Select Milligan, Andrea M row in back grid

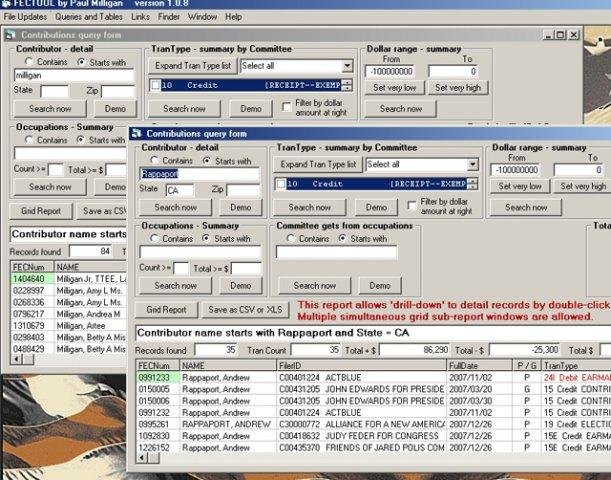(x=69, y=314)
